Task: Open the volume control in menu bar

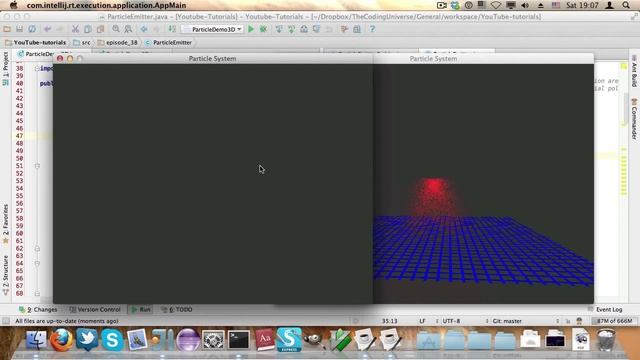Action: pyautogui.click(x=525, y=5)
